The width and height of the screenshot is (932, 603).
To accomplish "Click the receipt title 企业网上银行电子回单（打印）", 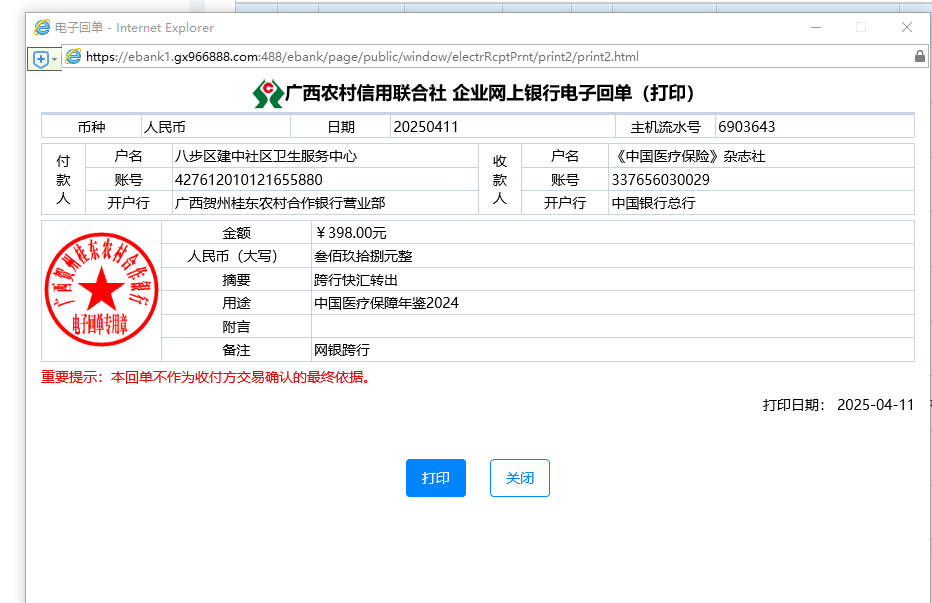I will (574, 93).
